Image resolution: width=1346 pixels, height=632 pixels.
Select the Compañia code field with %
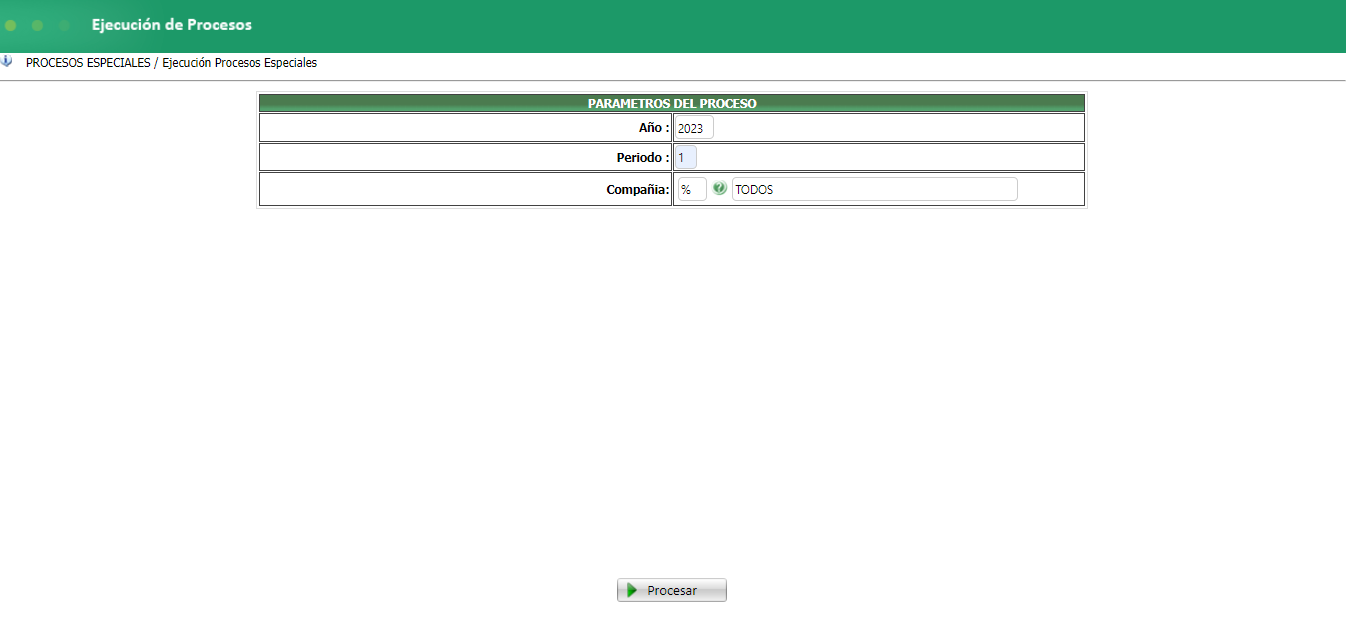click(x=692, y=189)
